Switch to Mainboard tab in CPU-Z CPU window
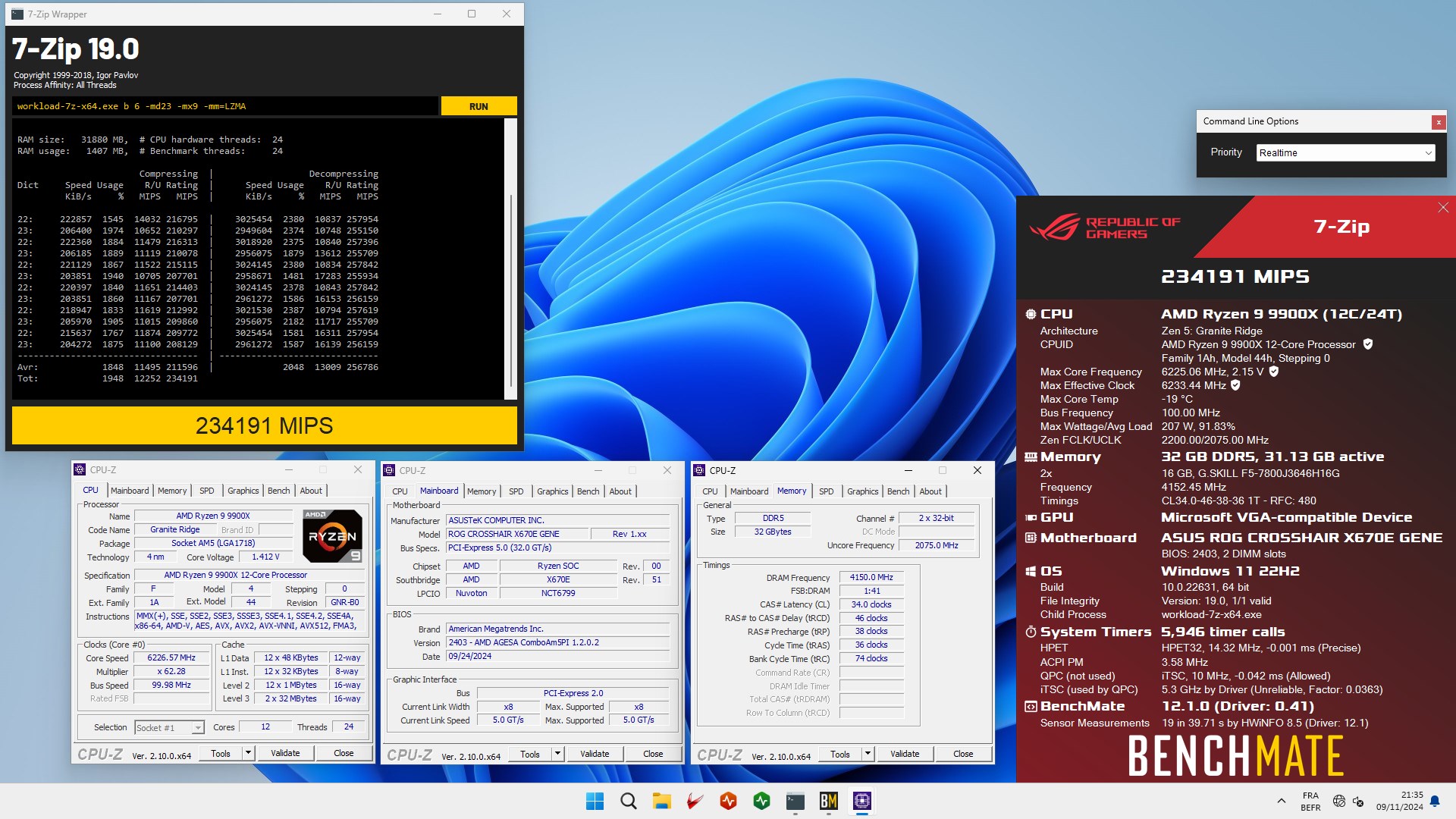Viewport: 1456px width, 819px height. [x=130, y=491]
